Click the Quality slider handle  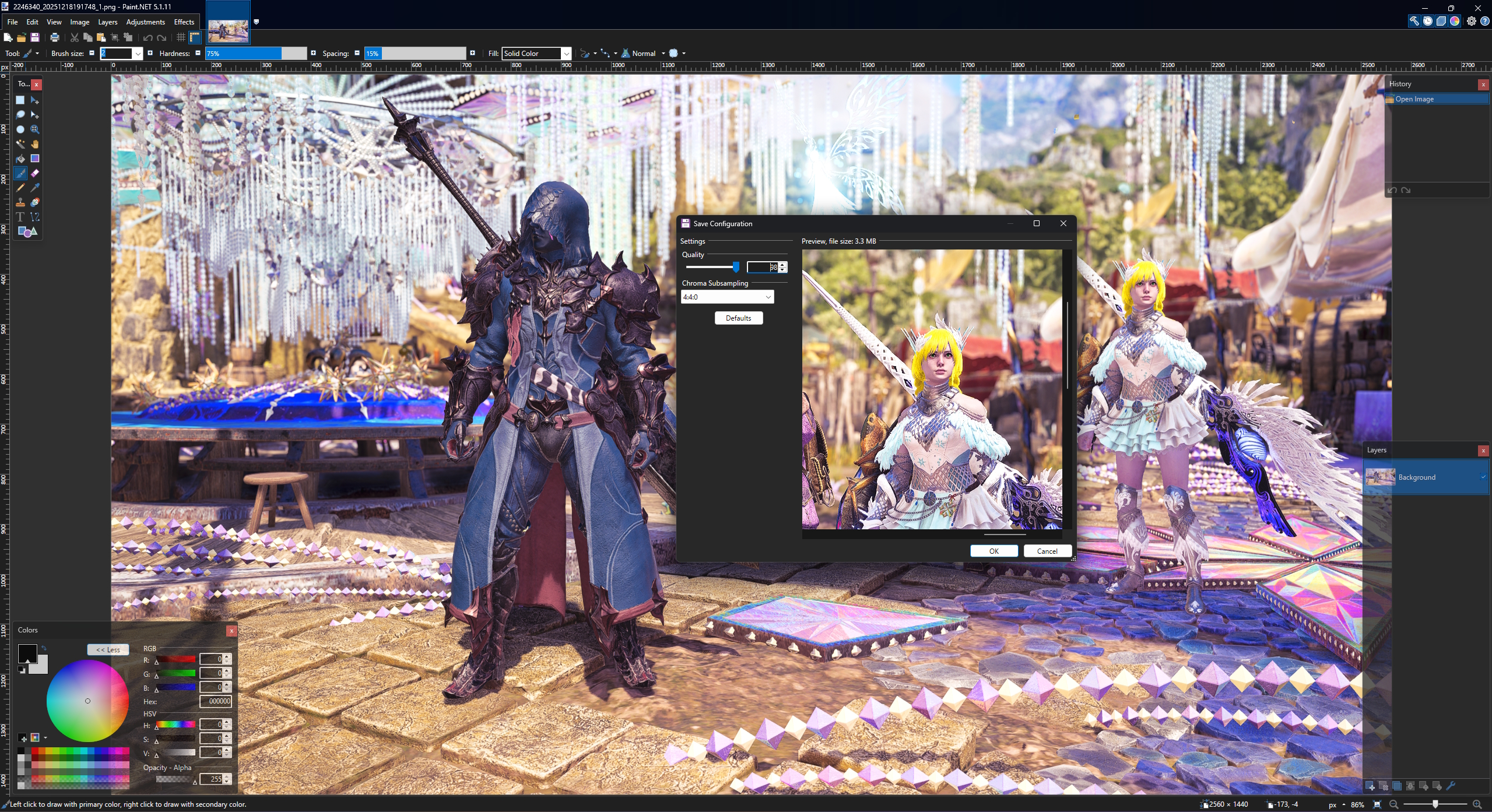[x=736, y=267]
